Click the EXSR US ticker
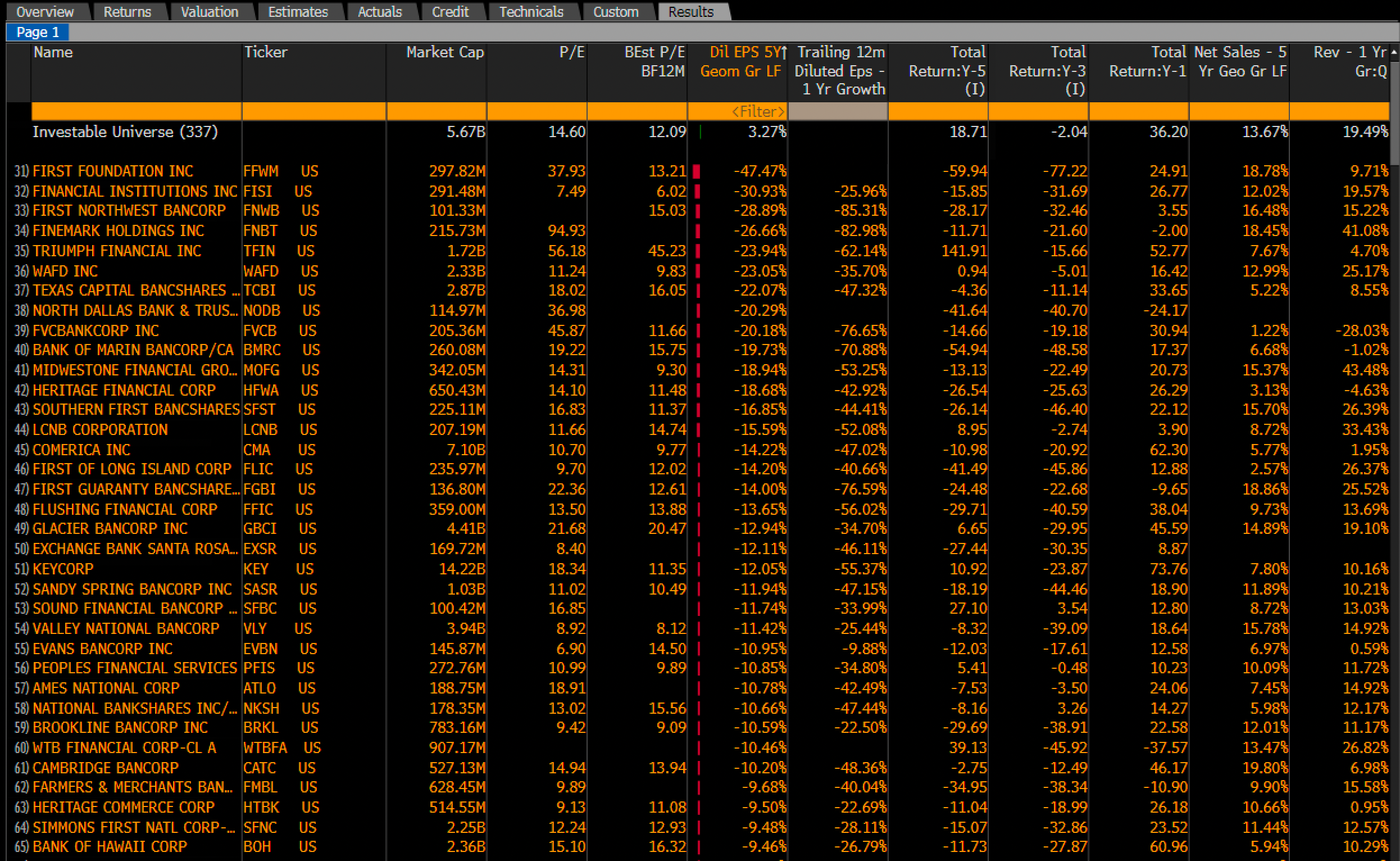Image resolution: width=1400 pixels, height=861 pixels. (x=280, y=549)
